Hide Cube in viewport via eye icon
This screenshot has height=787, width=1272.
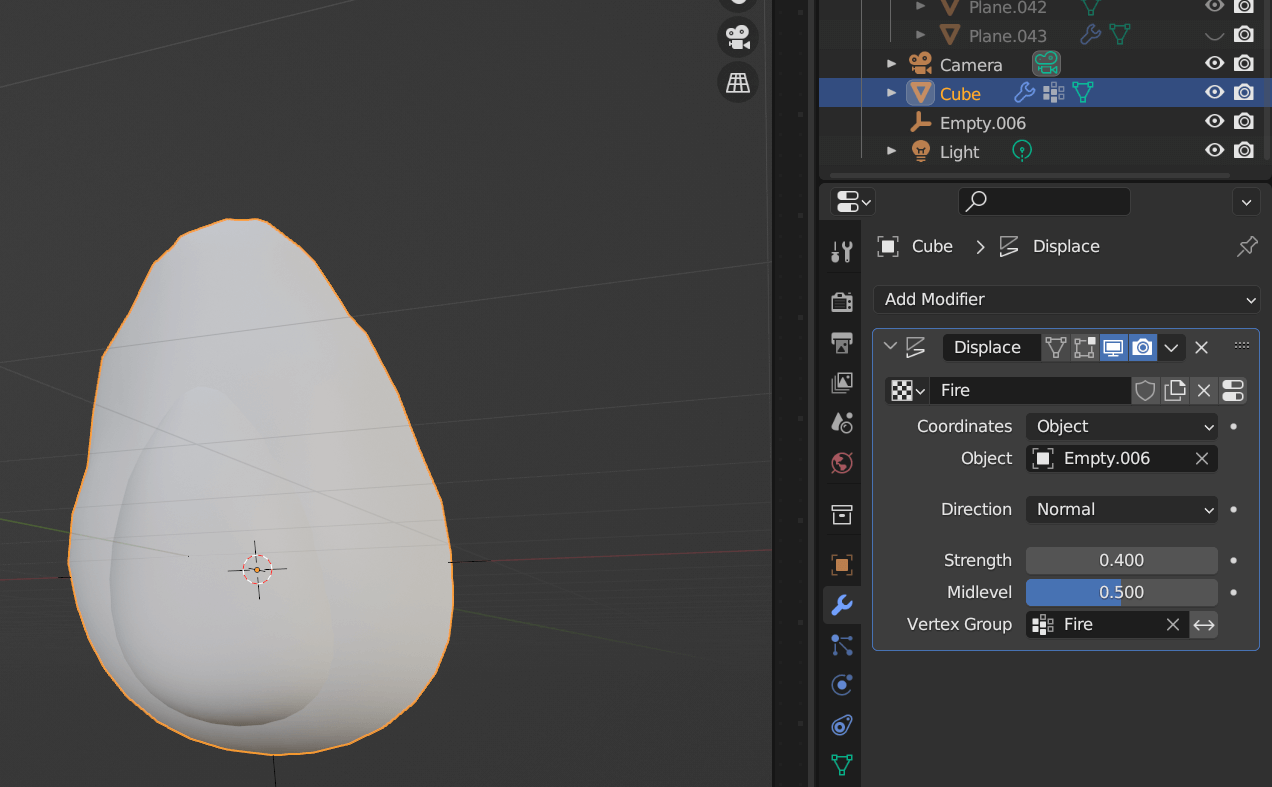[1215, 93]
